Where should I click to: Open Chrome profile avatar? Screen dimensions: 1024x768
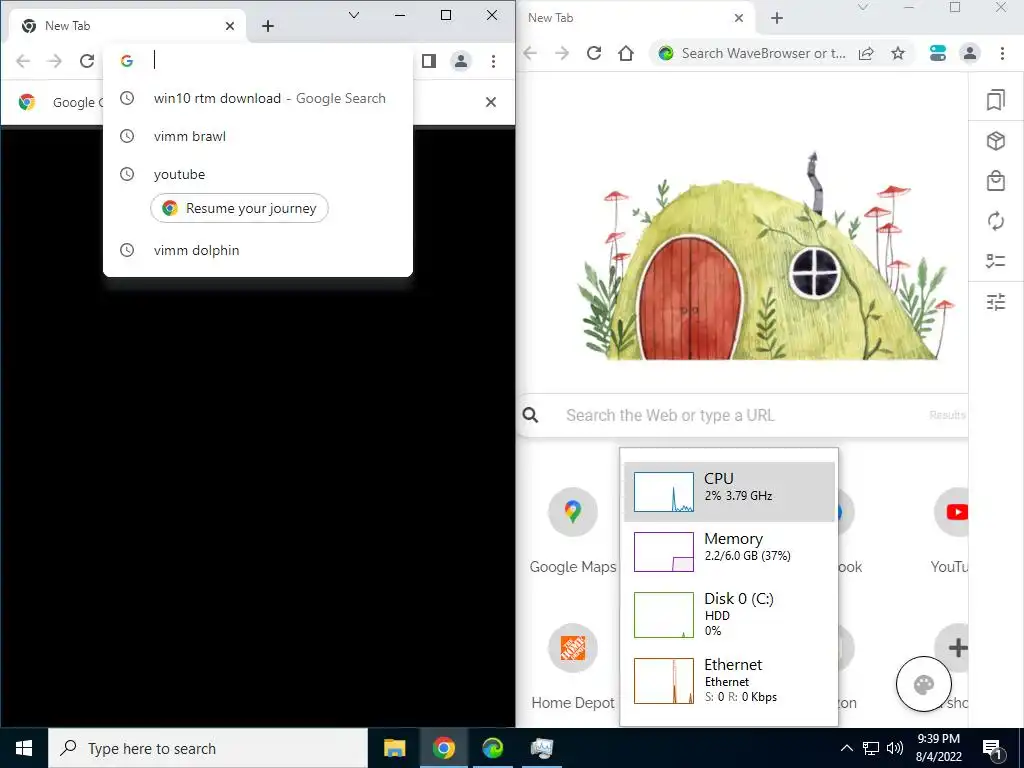[461, 61]
